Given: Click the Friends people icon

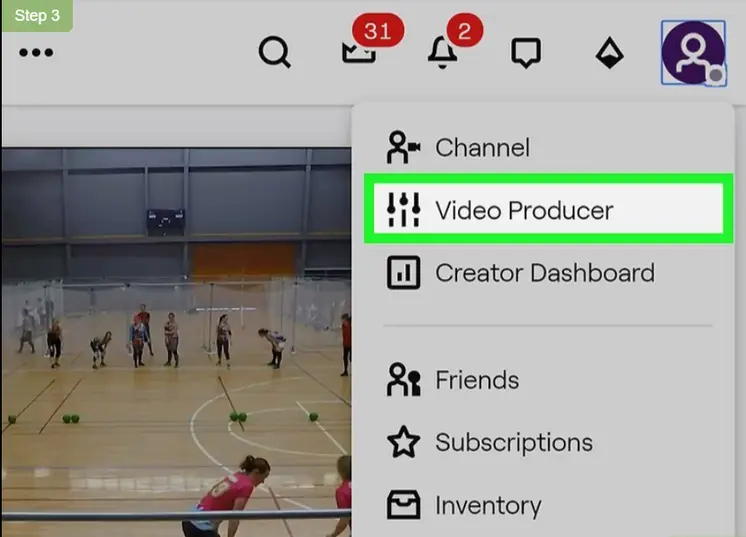Looking at the screenshot, I should pyautogui.click(x=403, y=380).
